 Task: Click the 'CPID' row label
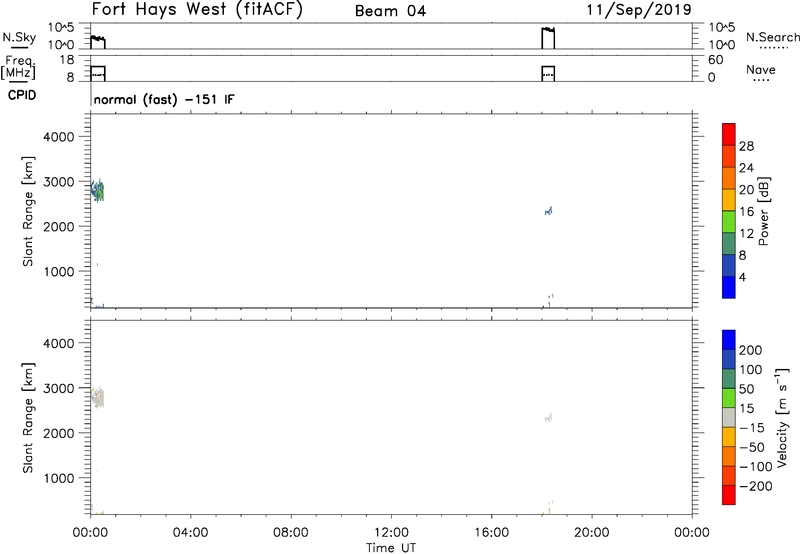(22, 95)
